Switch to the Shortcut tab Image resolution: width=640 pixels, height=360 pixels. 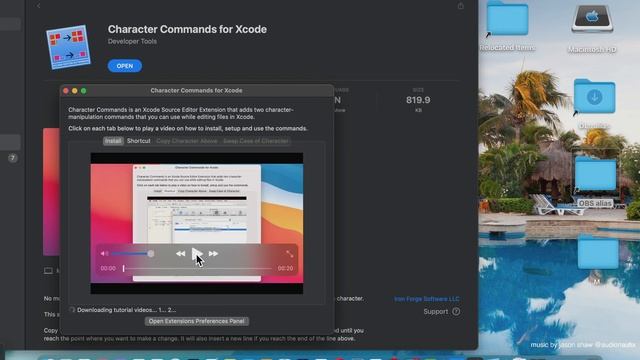pyautogui.click(x=139, y=141)
